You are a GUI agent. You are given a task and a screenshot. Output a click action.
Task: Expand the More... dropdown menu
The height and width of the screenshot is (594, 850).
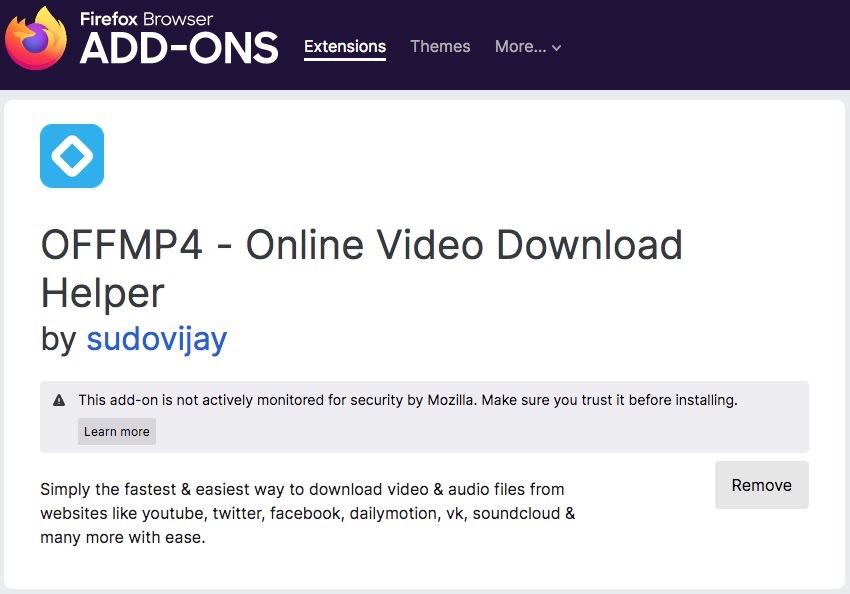527,47
